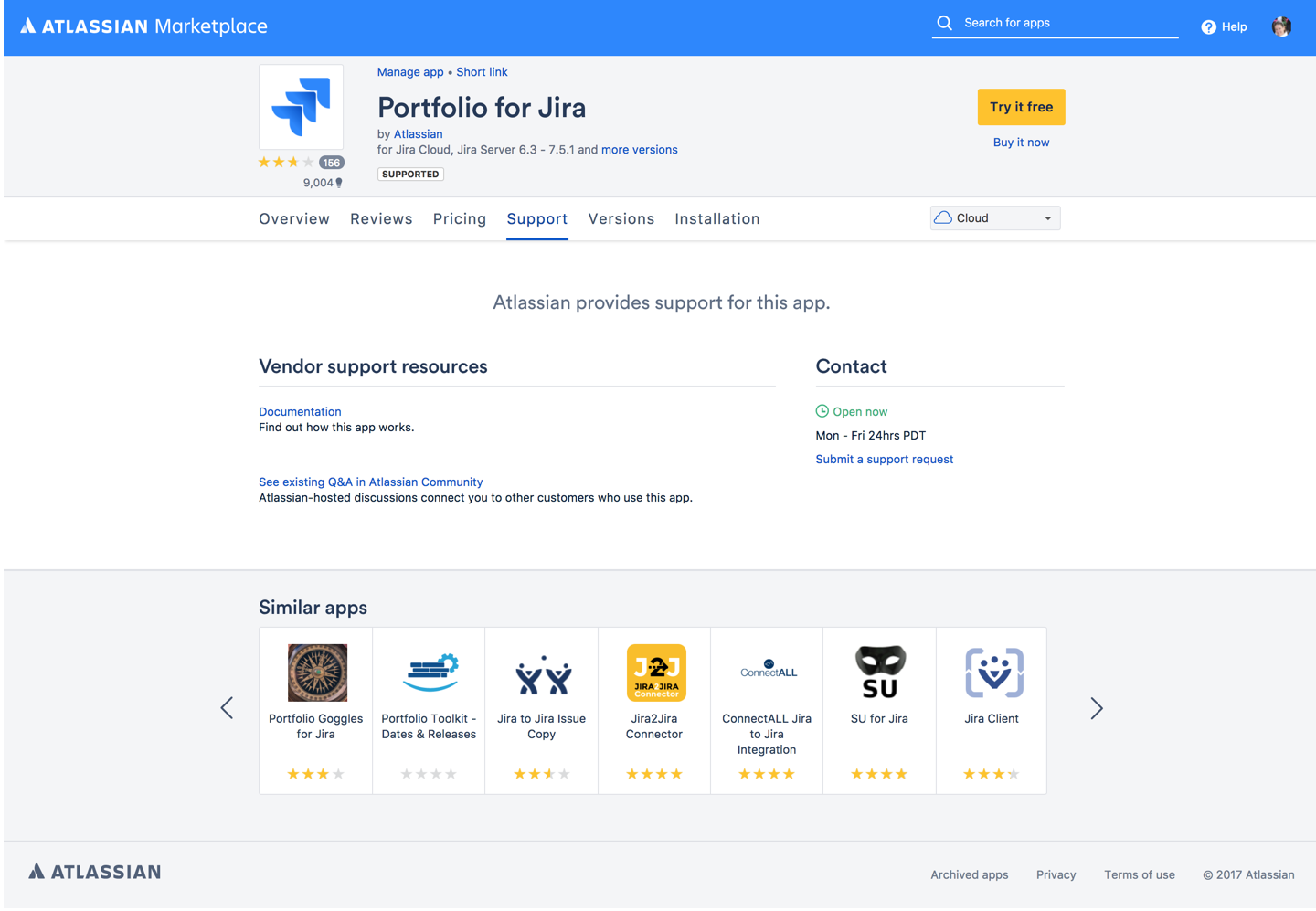Click the Buy it now link
Screen dimensions: 1316x911
pyautogui.click(x=1022, y=143)
